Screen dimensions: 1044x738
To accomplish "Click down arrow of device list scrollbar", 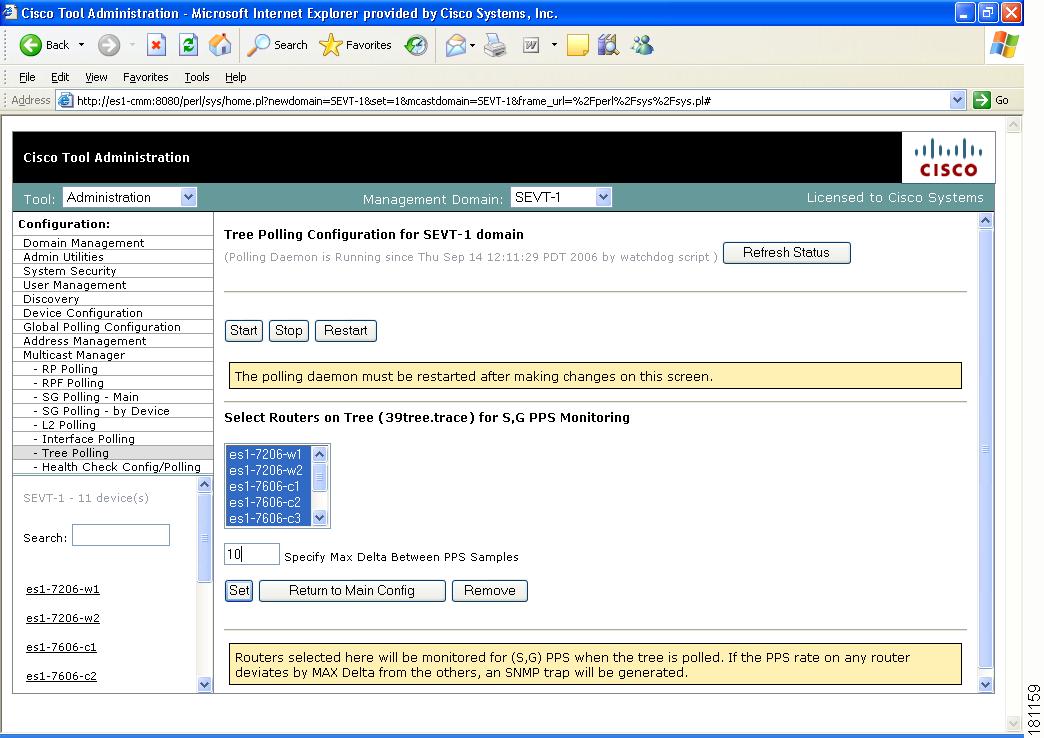I will (x=204, y=684).
